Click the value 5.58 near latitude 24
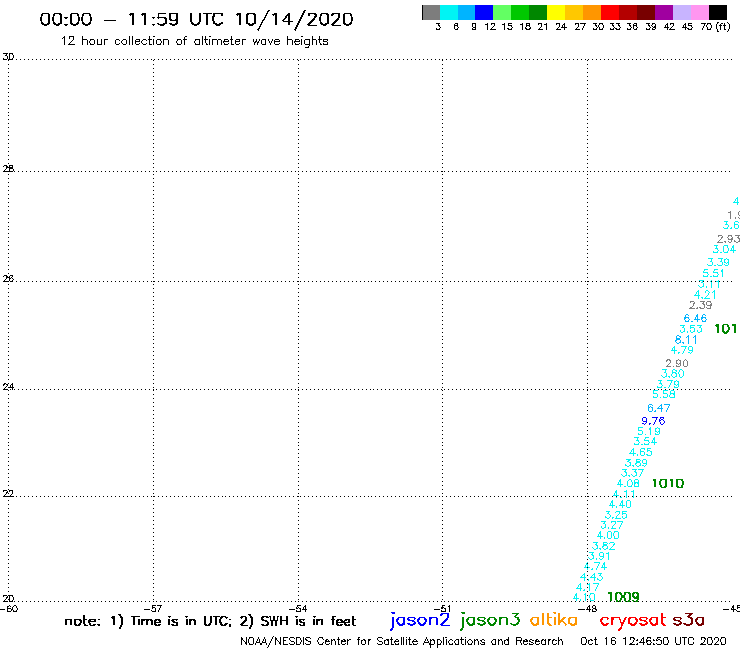Screen dimensions: 740x650 (664, 394)
